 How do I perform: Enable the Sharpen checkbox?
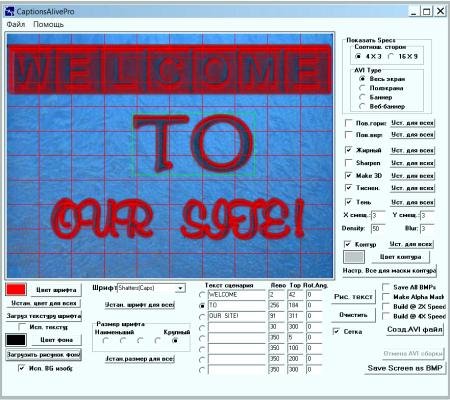[348, 163]
